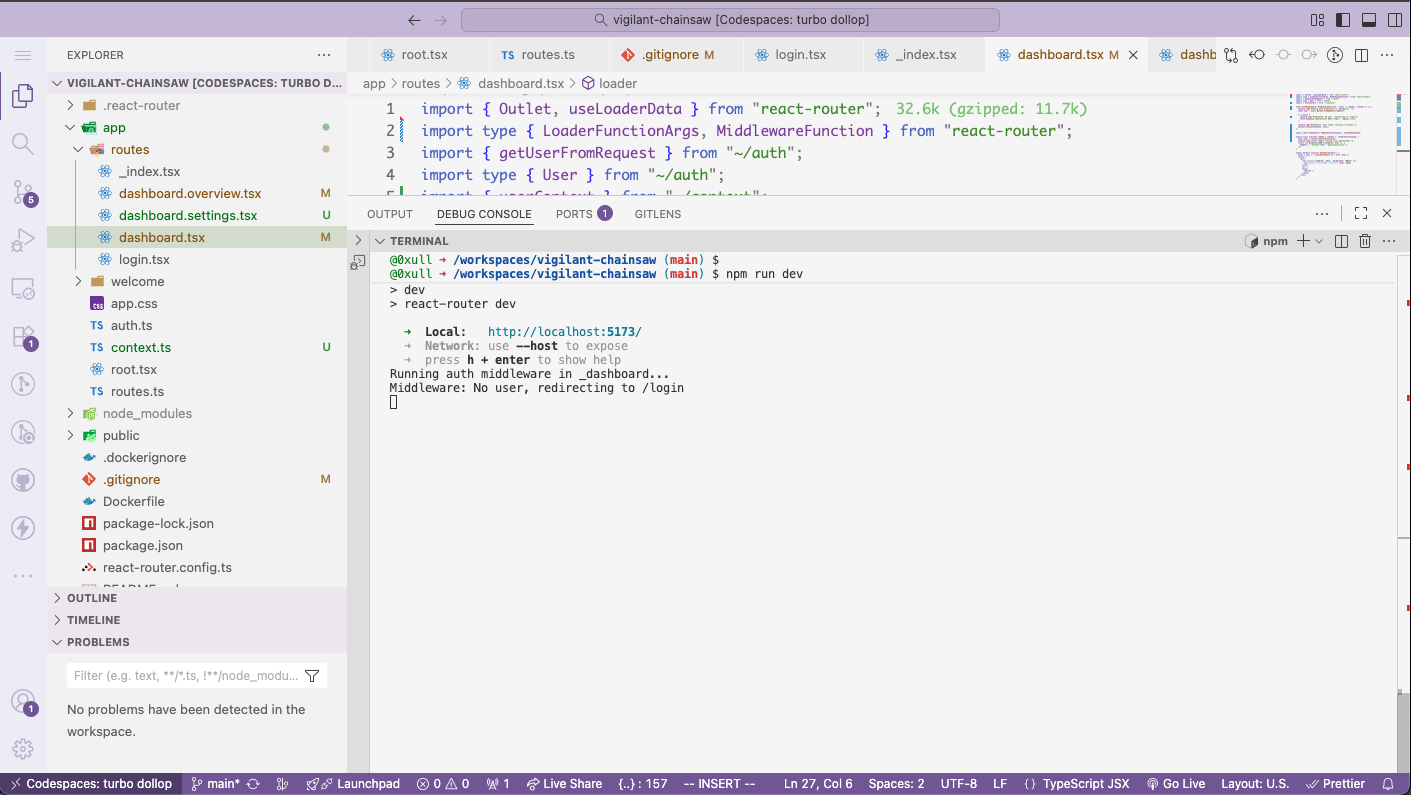This screenshot has width=1411, height=795.
Task: Open notifications bell in status bar
Action: click(1388, 784)
